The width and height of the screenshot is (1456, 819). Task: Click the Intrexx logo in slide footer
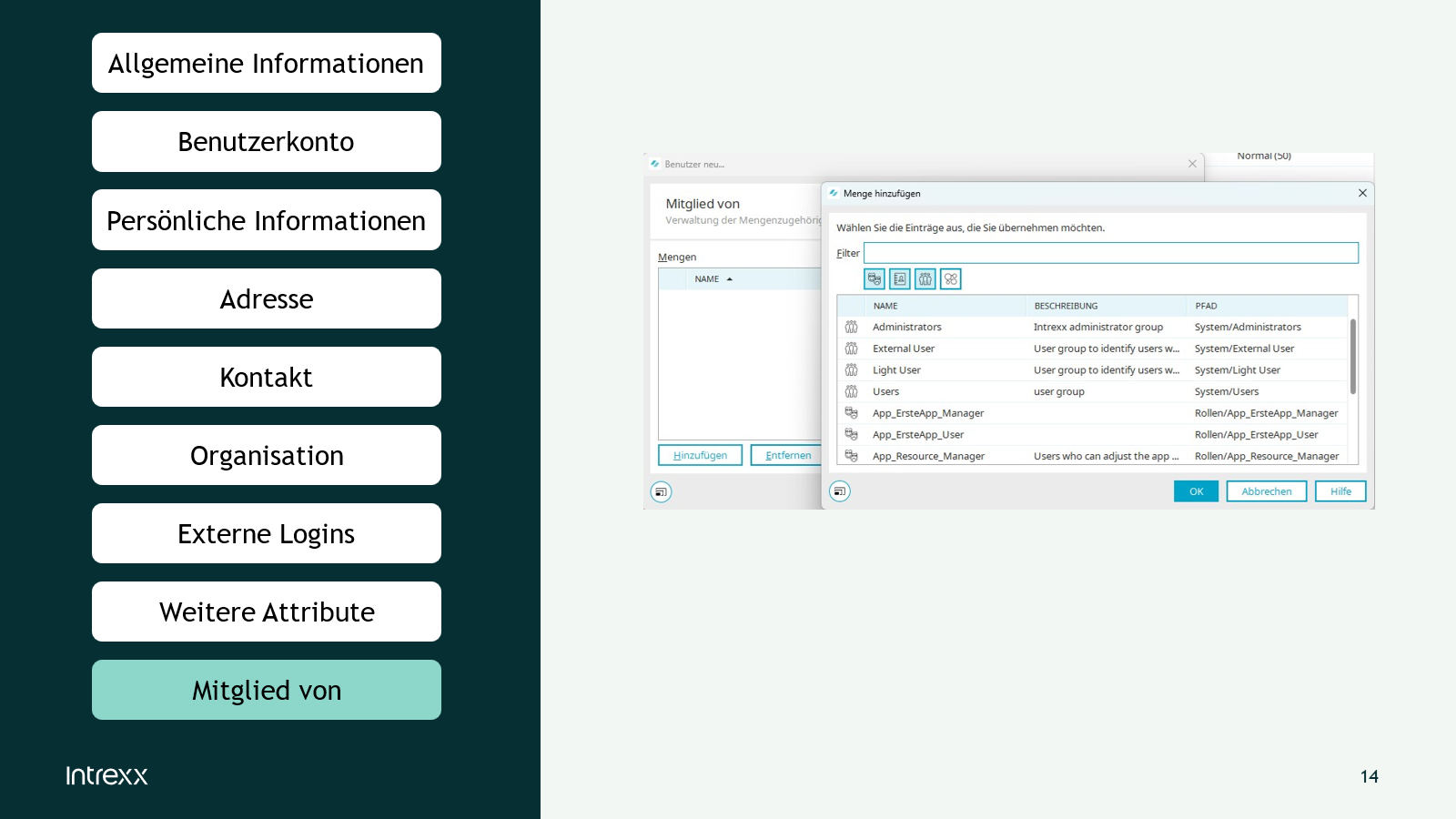point(106,775)
